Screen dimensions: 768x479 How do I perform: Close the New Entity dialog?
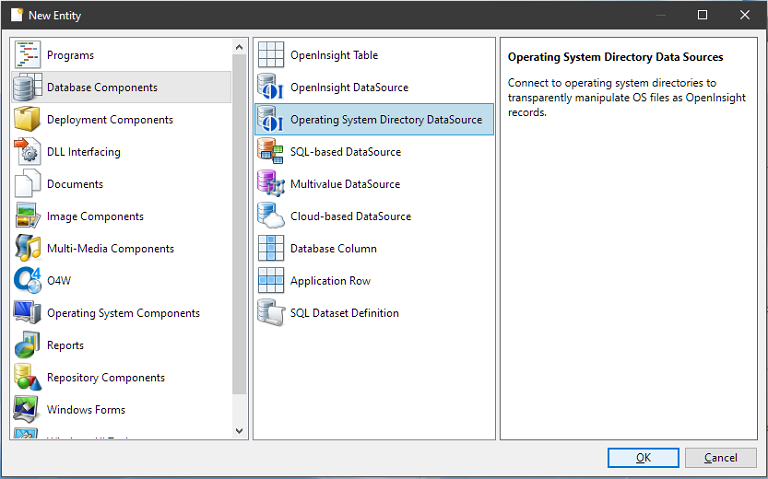(744, 15)
